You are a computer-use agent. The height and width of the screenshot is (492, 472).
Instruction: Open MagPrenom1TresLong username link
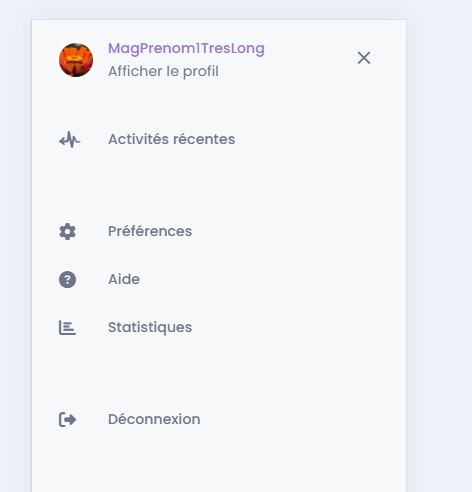click(x=186, y=48)
